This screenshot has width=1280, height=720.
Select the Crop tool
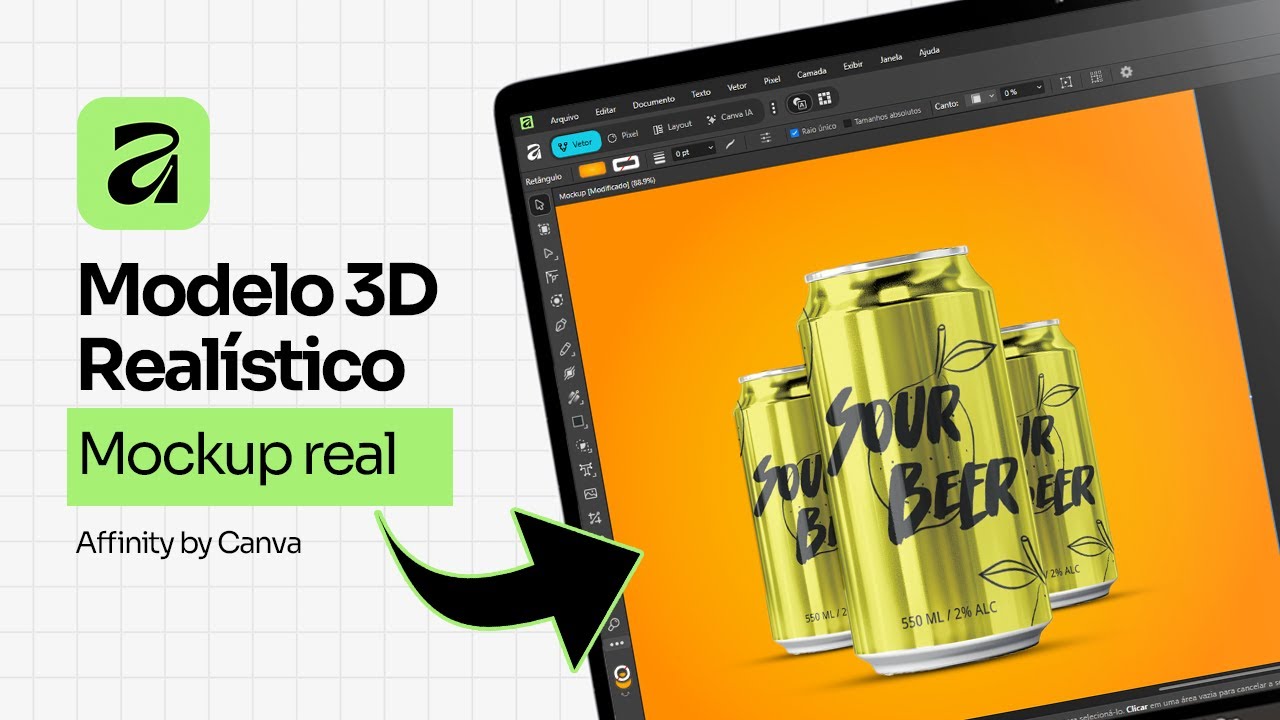click(594, 517)
